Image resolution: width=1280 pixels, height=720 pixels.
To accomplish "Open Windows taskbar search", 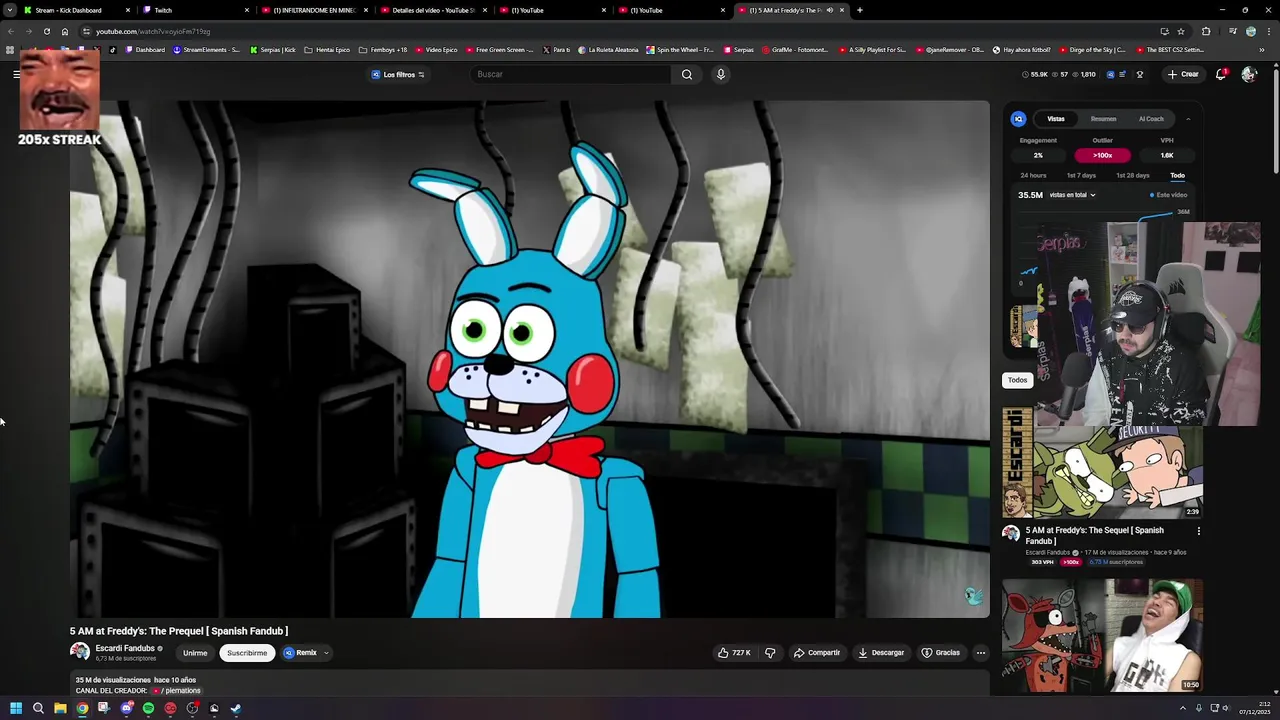I will [x=38, y=708].
